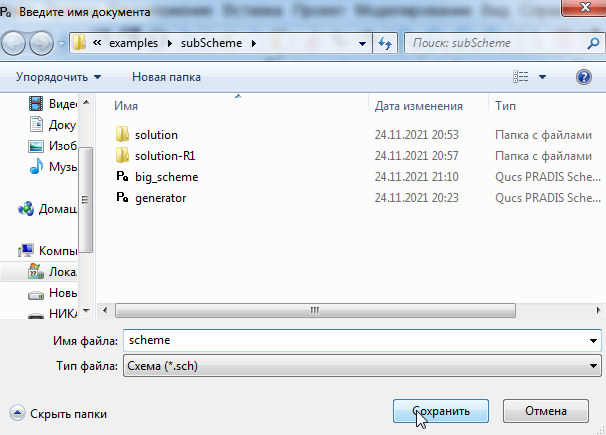The height and width of the screenshot is (435, 606).
Task: Sort by Дата изменения column header
Action: [418, 105]
